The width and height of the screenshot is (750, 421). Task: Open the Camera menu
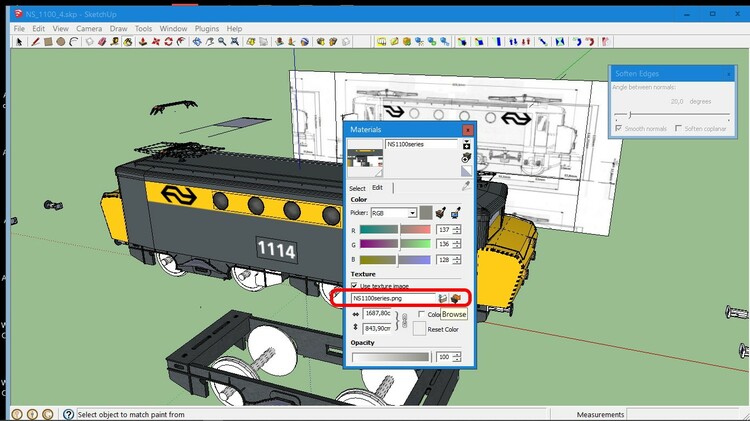point(89,29)
